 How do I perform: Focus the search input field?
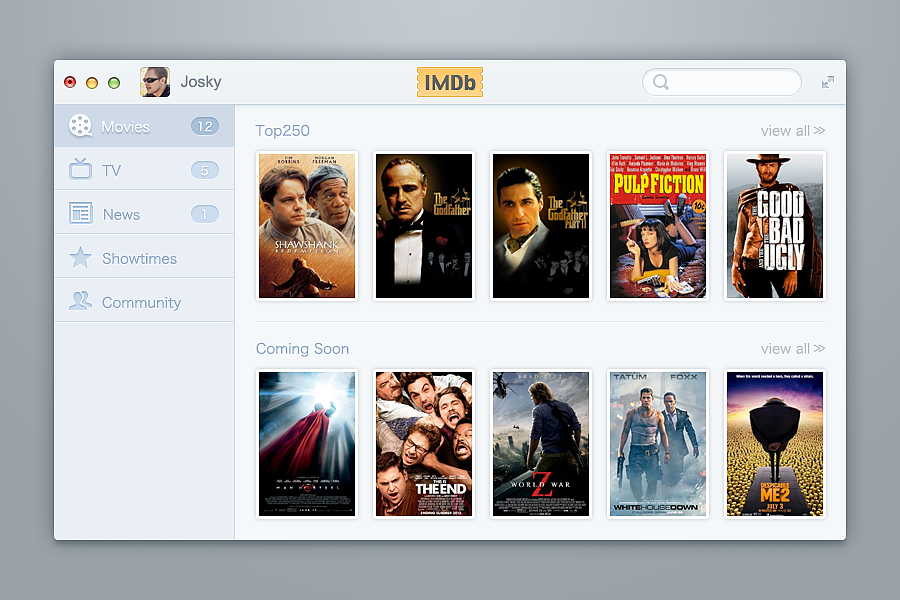pos(722,82)
